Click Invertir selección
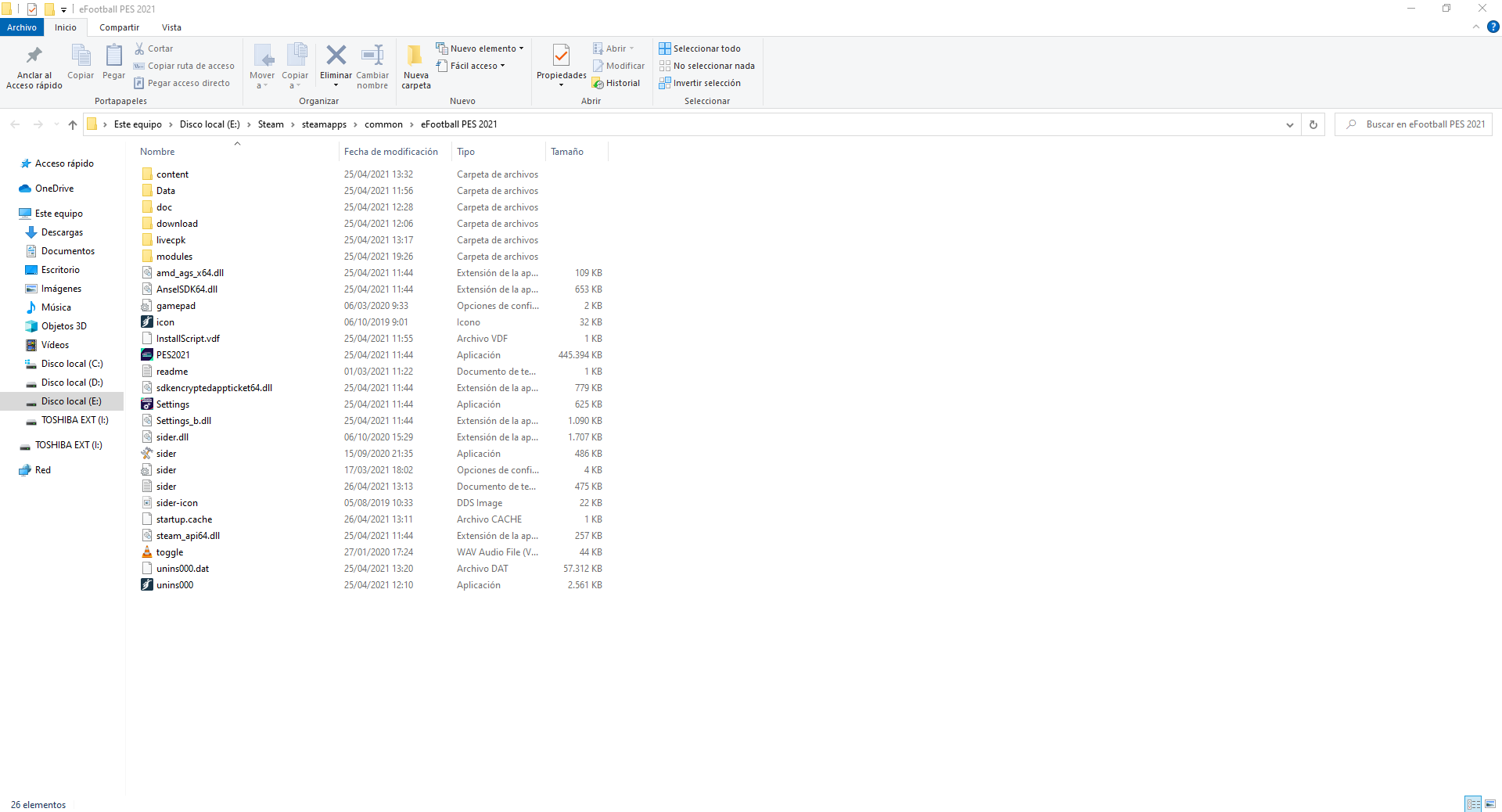The image size is (1502, 812). (700, 83)
